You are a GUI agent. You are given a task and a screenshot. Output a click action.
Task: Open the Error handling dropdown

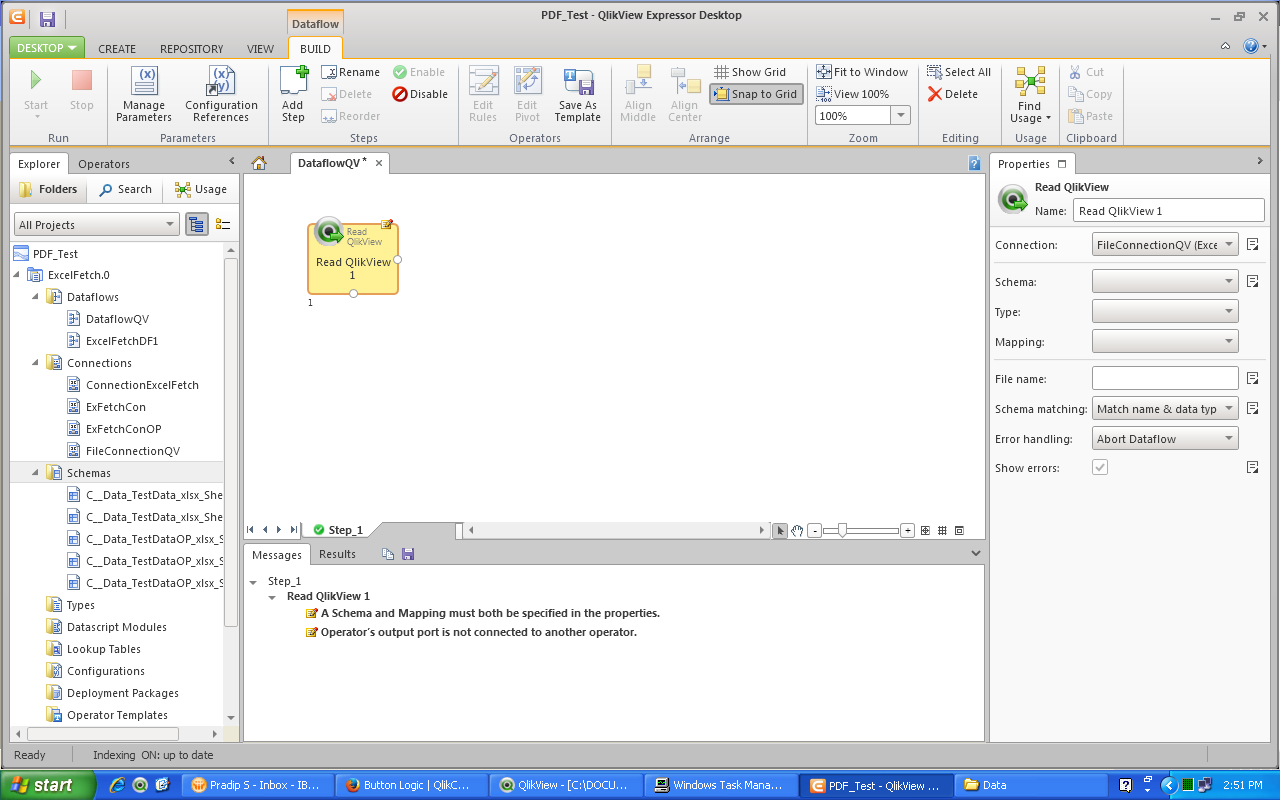(x=1165, y=439)
